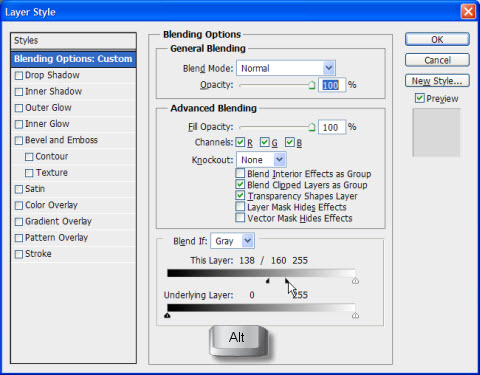Toggle Transparency Shapes Layer checkbox

coord(240,195)
